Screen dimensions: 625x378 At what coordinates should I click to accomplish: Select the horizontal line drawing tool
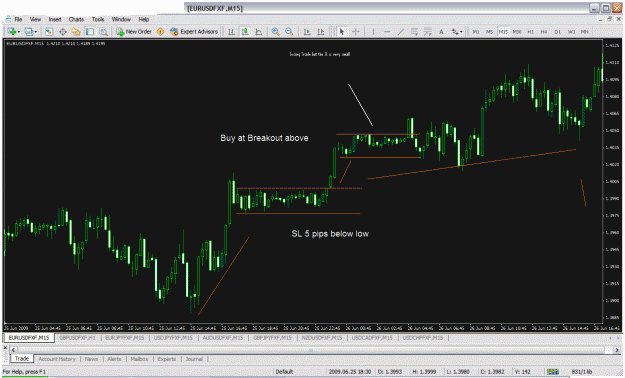[x=387, y=32]
